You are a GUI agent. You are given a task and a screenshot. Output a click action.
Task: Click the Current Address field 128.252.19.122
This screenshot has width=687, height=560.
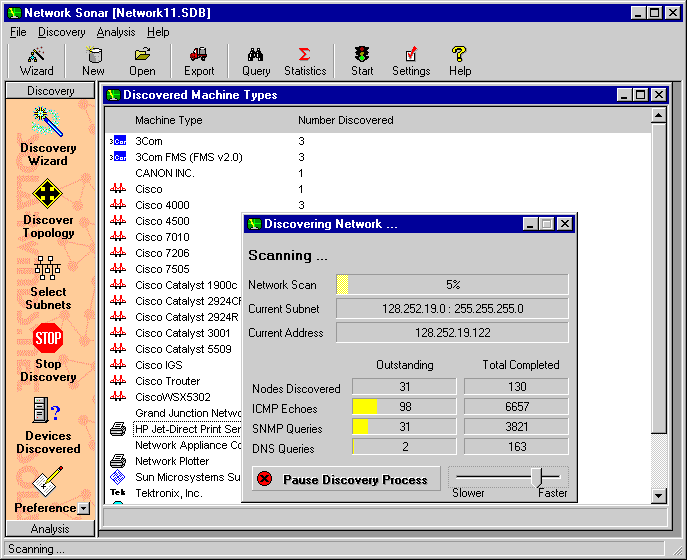[x=452, y=333]
